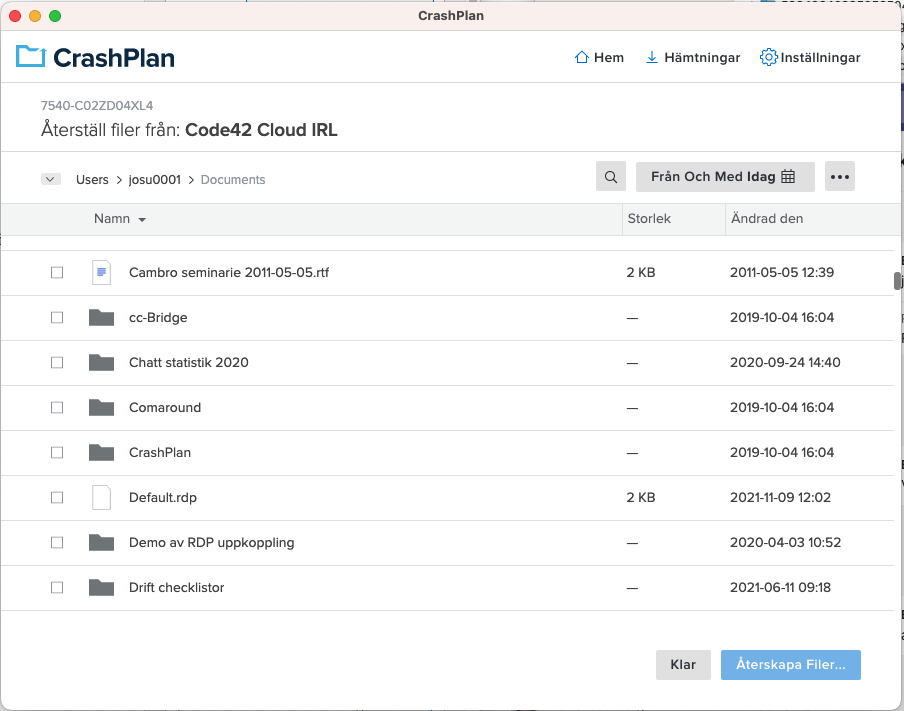Check the CrashPlan folder checkbox
The image size is (904, 711).
tap(57, 453)
